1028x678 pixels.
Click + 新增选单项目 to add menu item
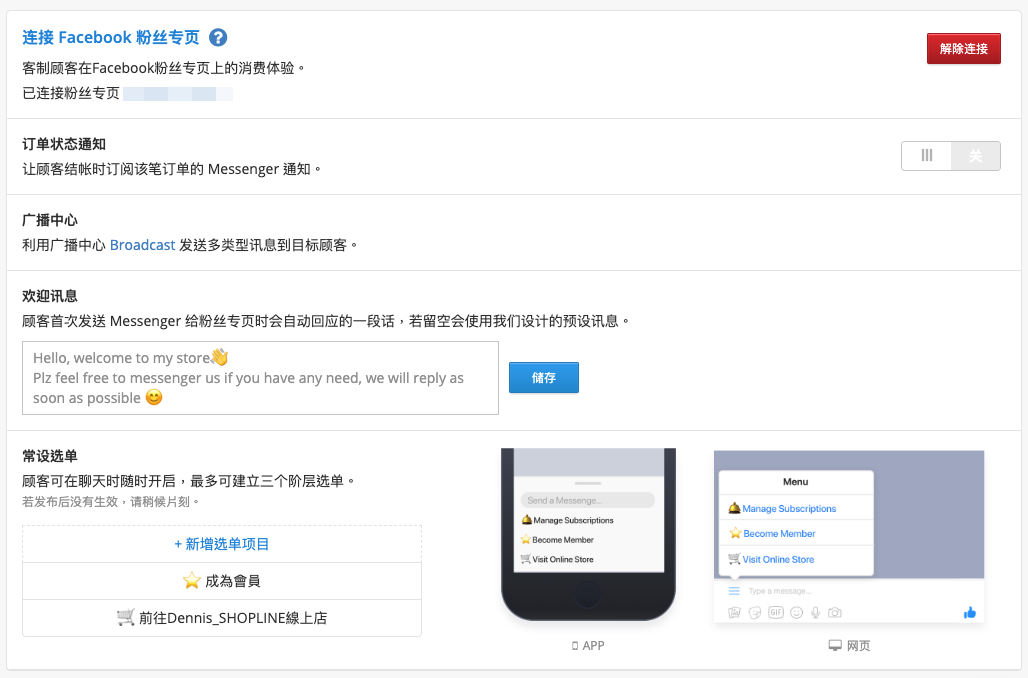(x=222, y=544)
